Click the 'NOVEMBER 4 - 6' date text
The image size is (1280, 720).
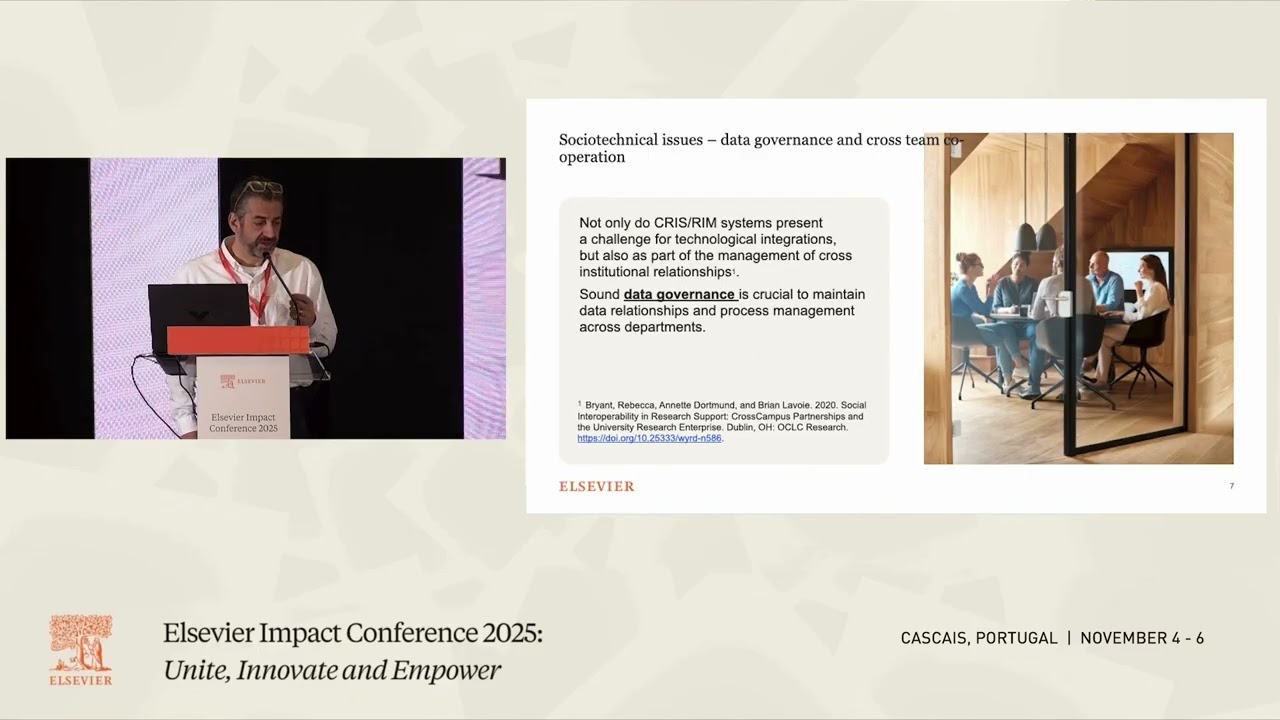click(1142, 638)
